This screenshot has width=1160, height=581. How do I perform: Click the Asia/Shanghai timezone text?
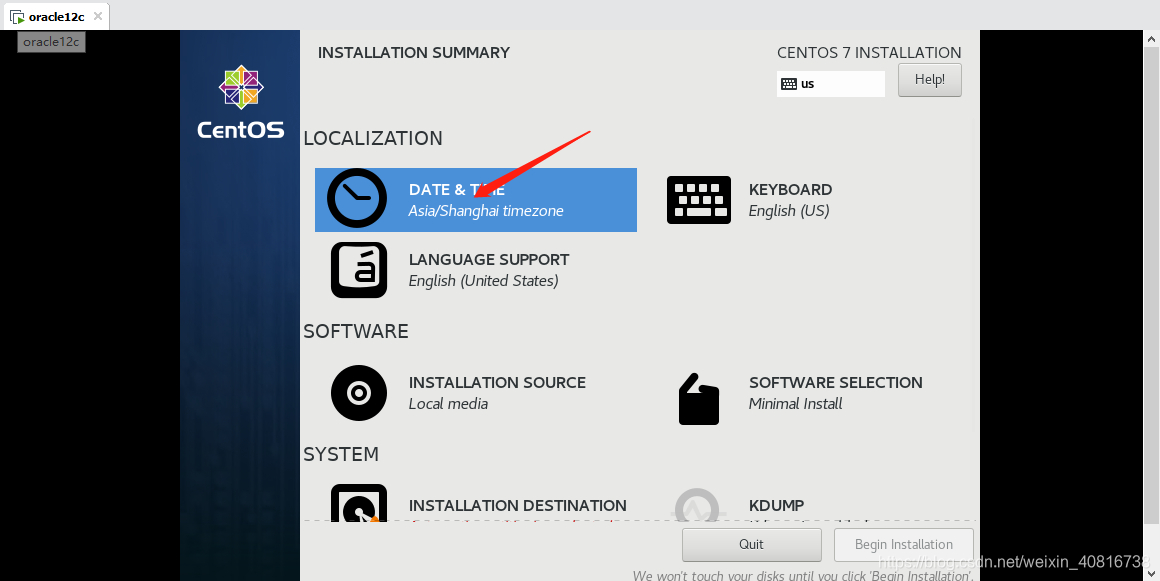coord(486,211)
